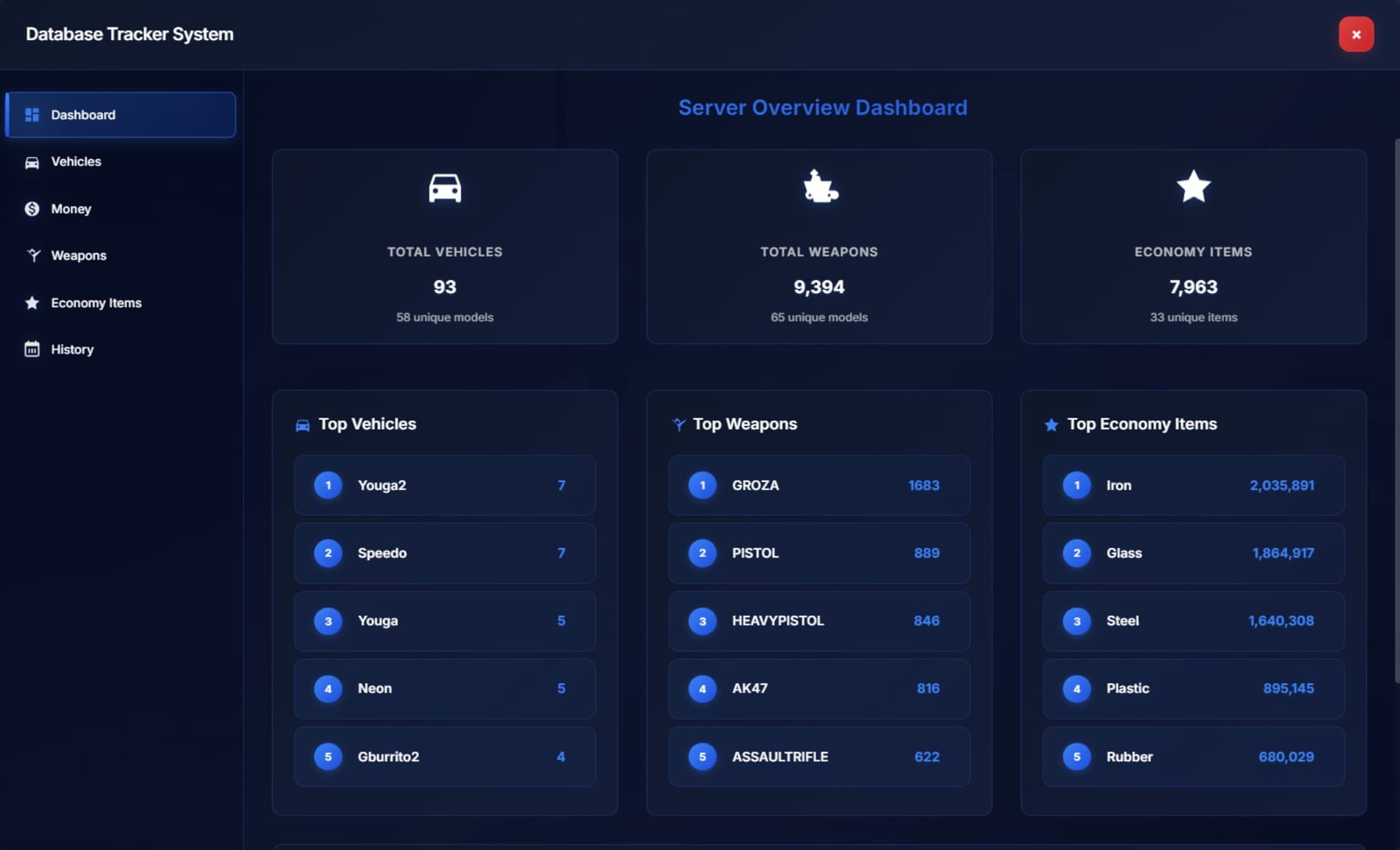The height and width of the screenshot is (850, 1400).
Task: Click the icon above Total Weapons
Action: (820, 187)
